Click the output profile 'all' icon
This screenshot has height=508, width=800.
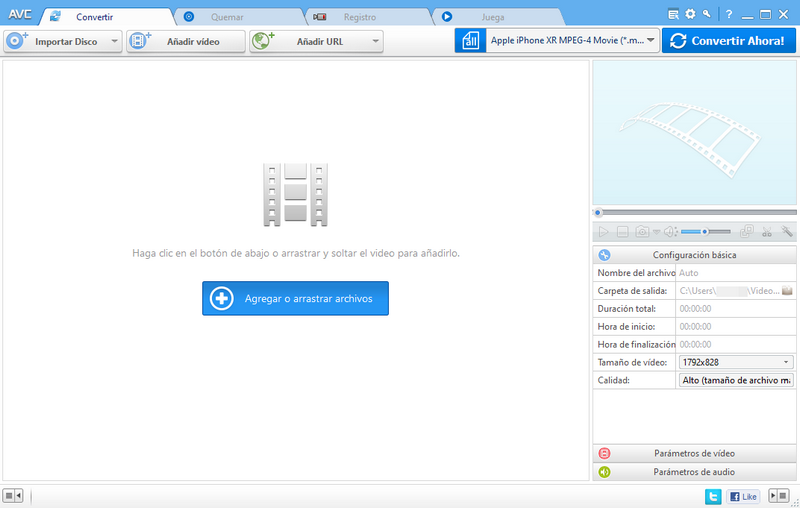(470, 40)
